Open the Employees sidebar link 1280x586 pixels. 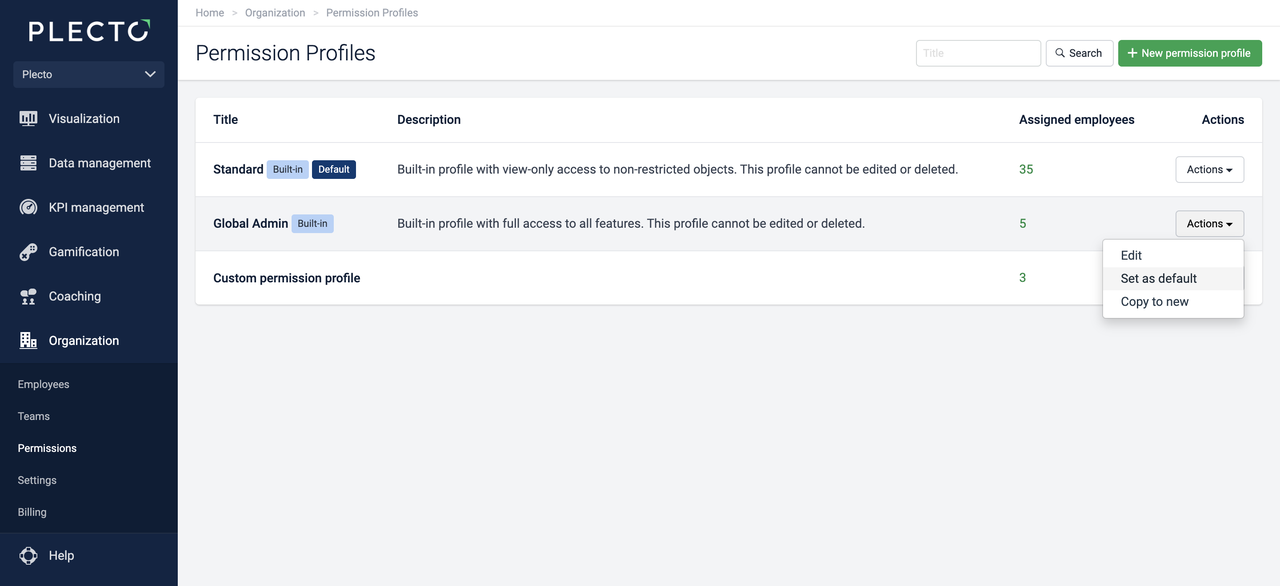tap(43, 385)
